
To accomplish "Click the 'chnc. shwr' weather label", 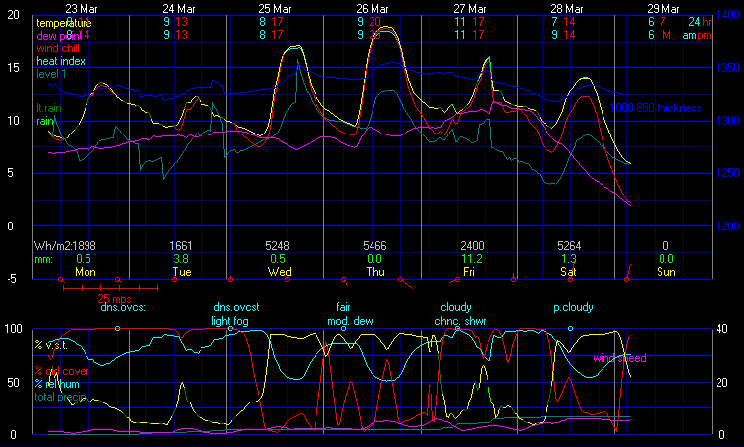I will point(460,321).
